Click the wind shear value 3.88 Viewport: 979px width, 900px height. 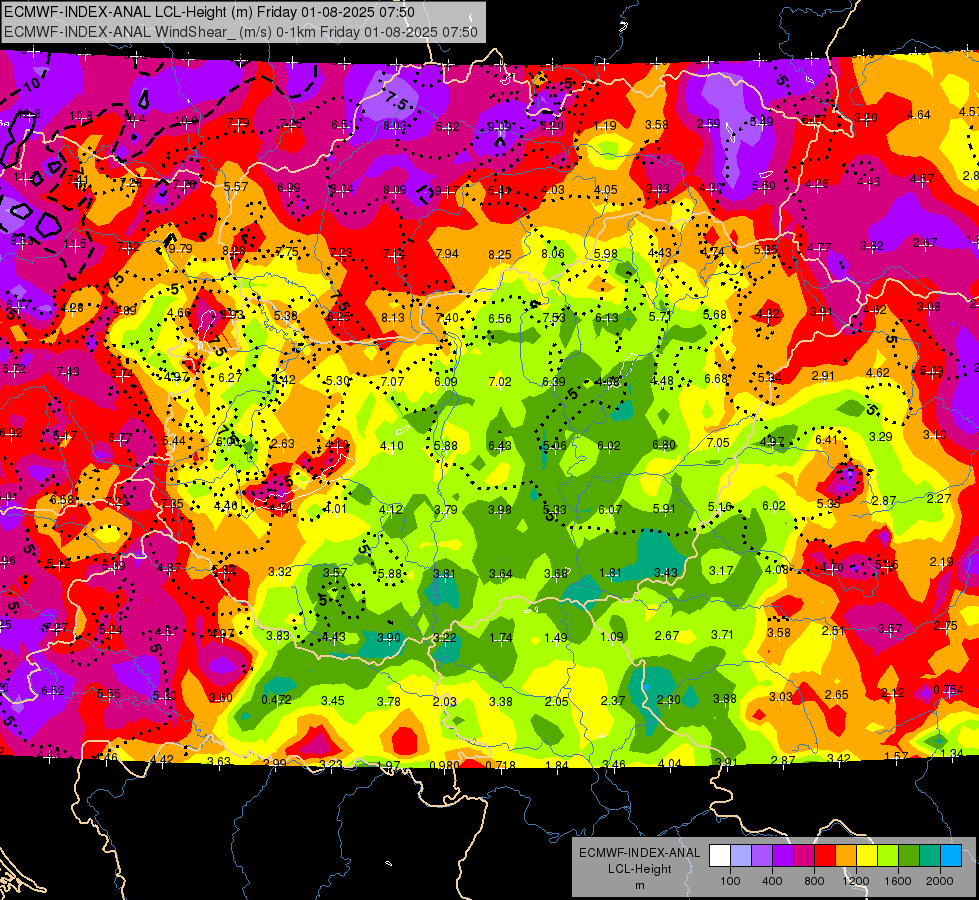[724, 698]
